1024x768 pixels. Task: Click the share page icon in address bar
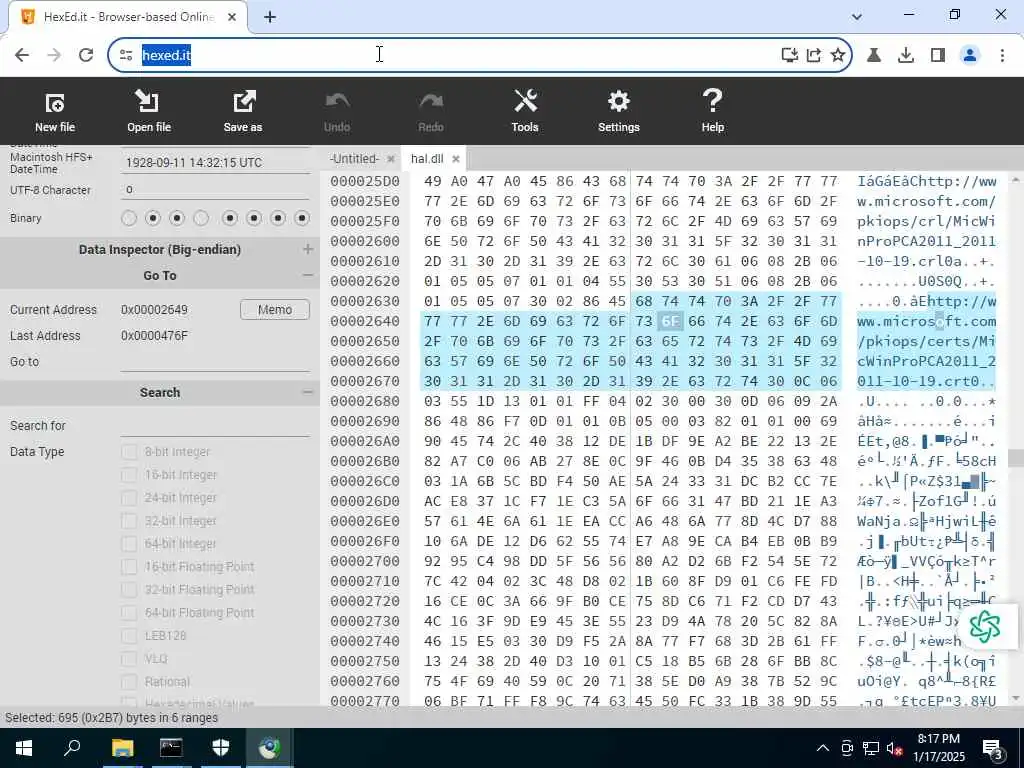pos(814,55)
